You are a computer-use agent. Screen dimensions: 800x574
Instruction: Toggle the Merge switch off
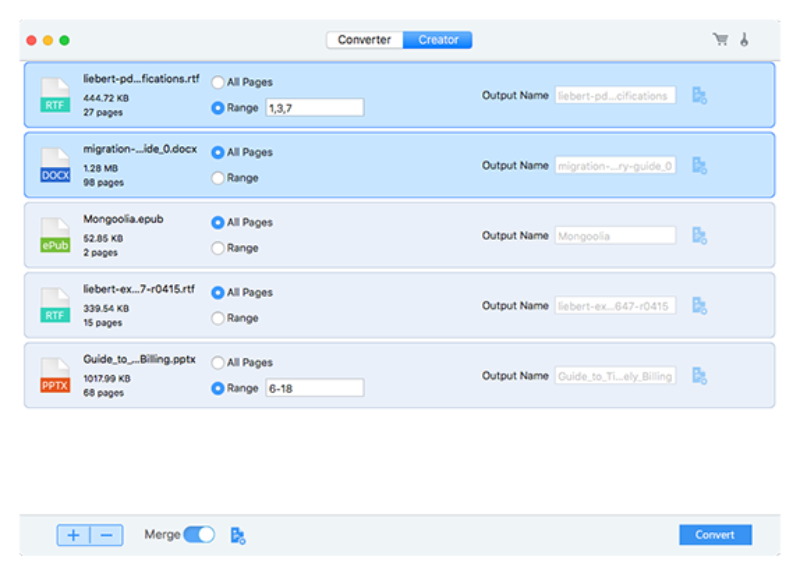click(x=199, y=535)
